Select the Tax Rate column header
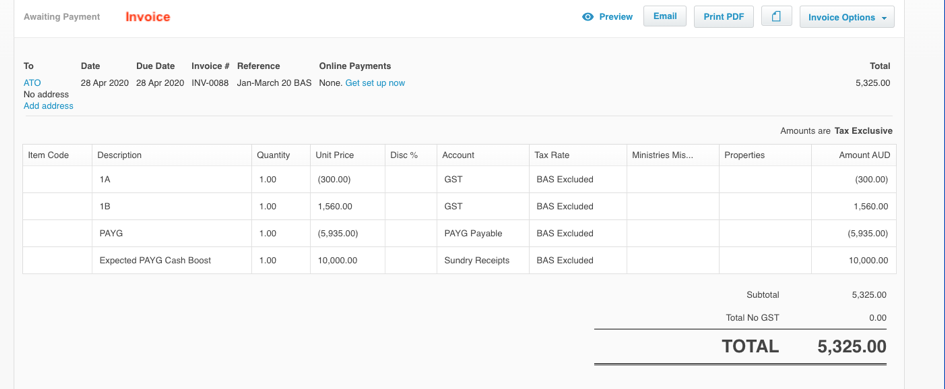 [x=578, y=155]
